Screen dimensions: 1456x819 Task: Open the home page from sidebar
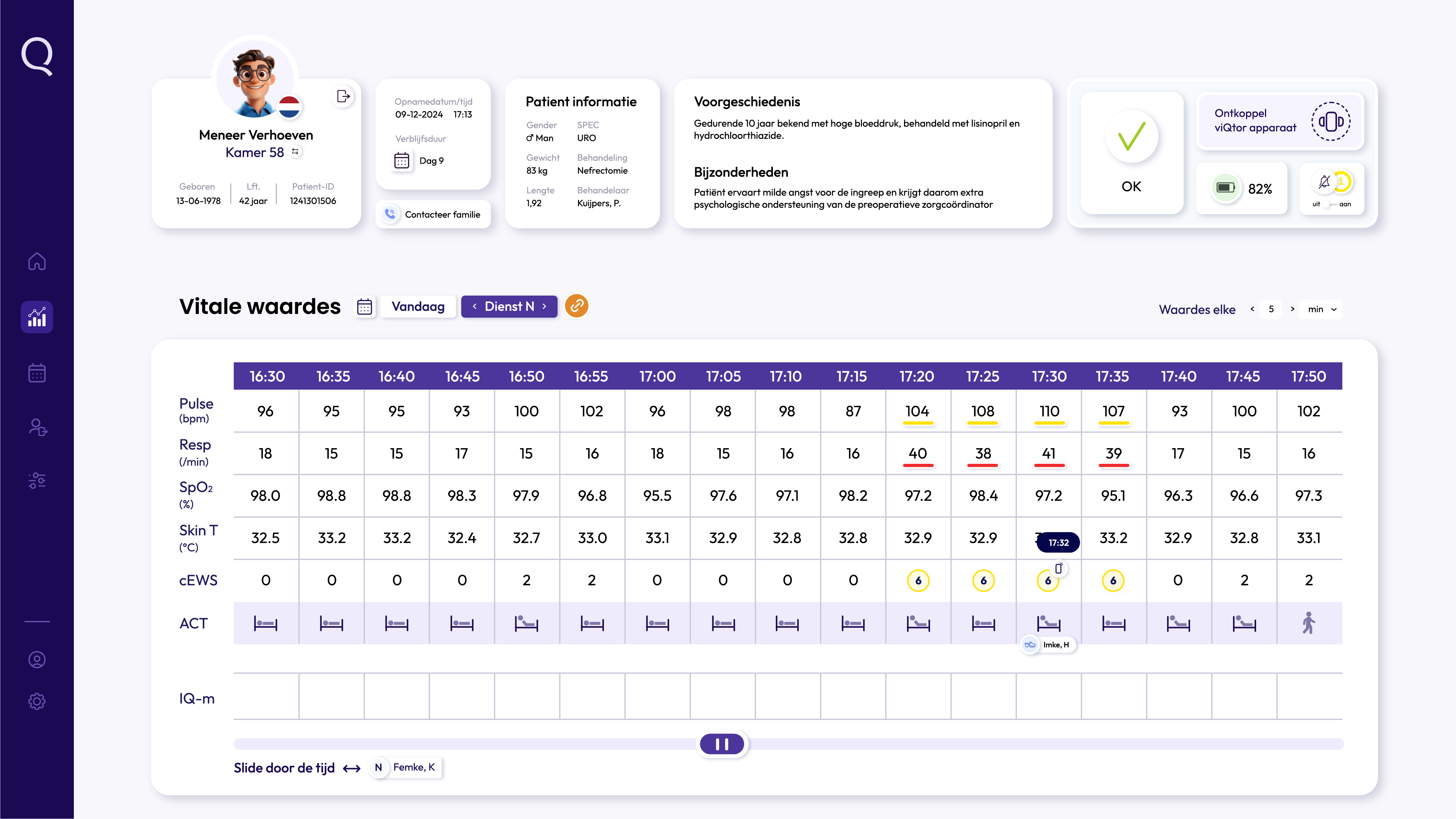[37, 261]
